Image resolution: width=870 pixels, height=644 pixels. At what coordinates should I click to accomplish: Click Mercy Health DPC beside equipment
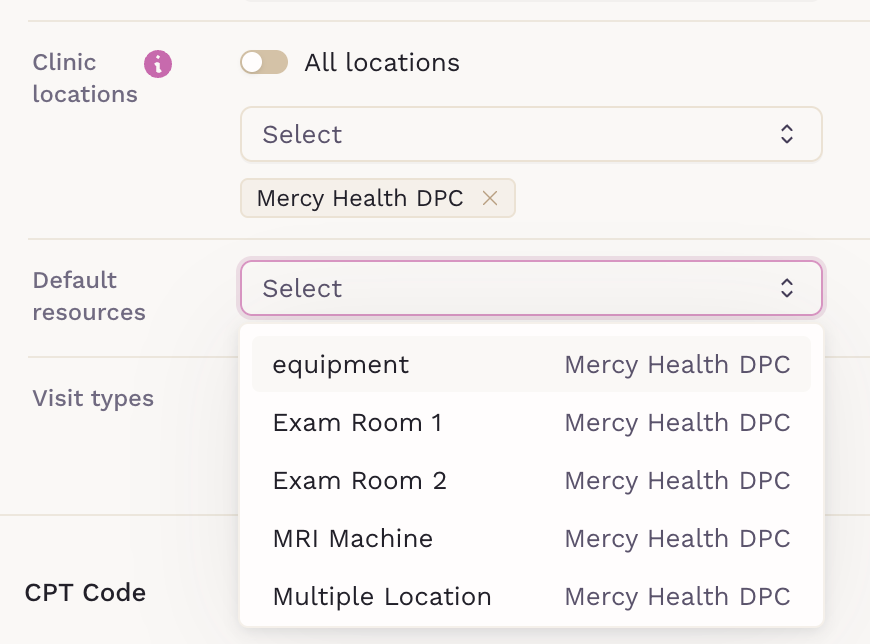677,365
